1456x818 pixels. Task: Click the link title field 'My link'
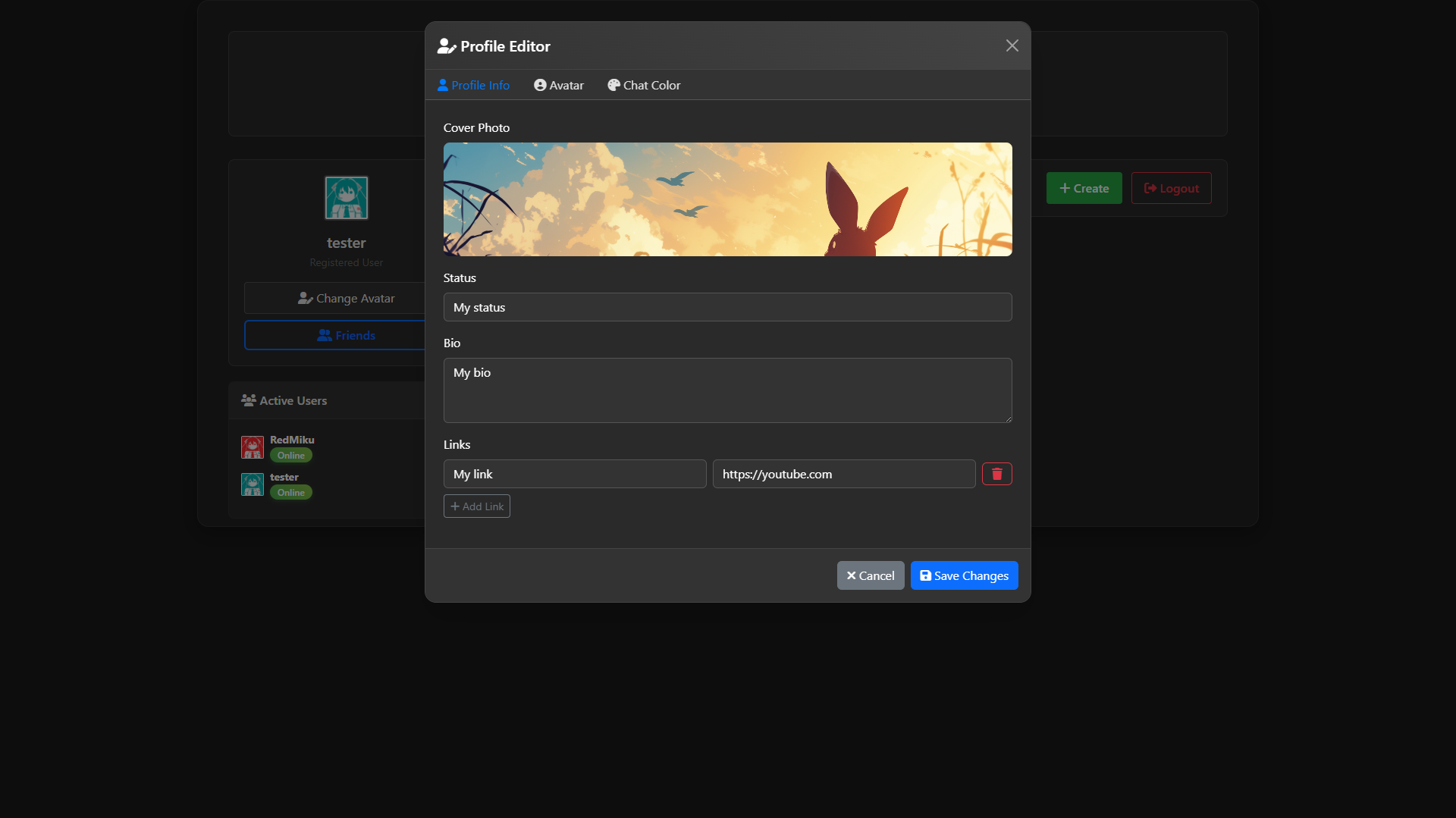575,474
